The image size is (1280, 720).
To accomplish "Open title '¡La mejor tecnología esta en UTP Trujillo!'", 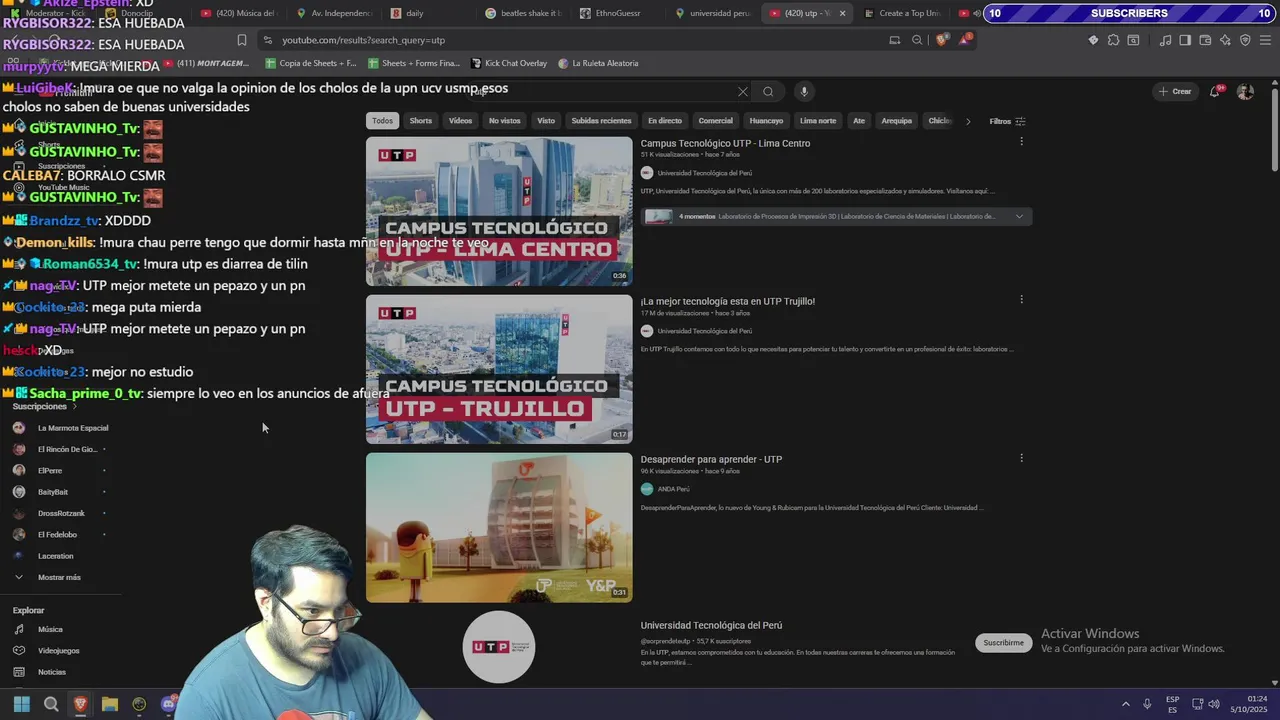I will pos(728,301).
